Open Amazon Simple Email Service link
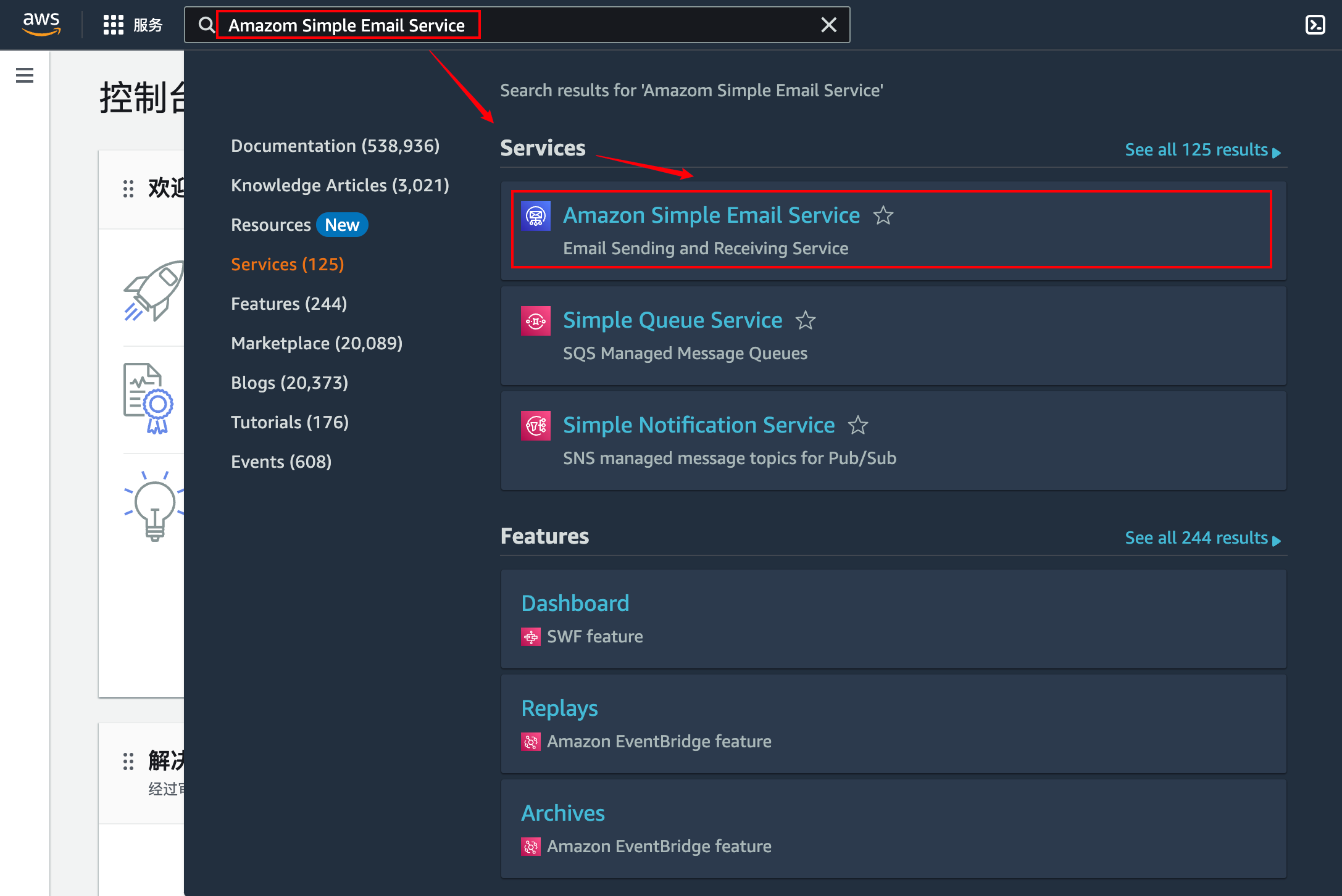Viewport: 1342px width, 896px height. coord(711,215)
